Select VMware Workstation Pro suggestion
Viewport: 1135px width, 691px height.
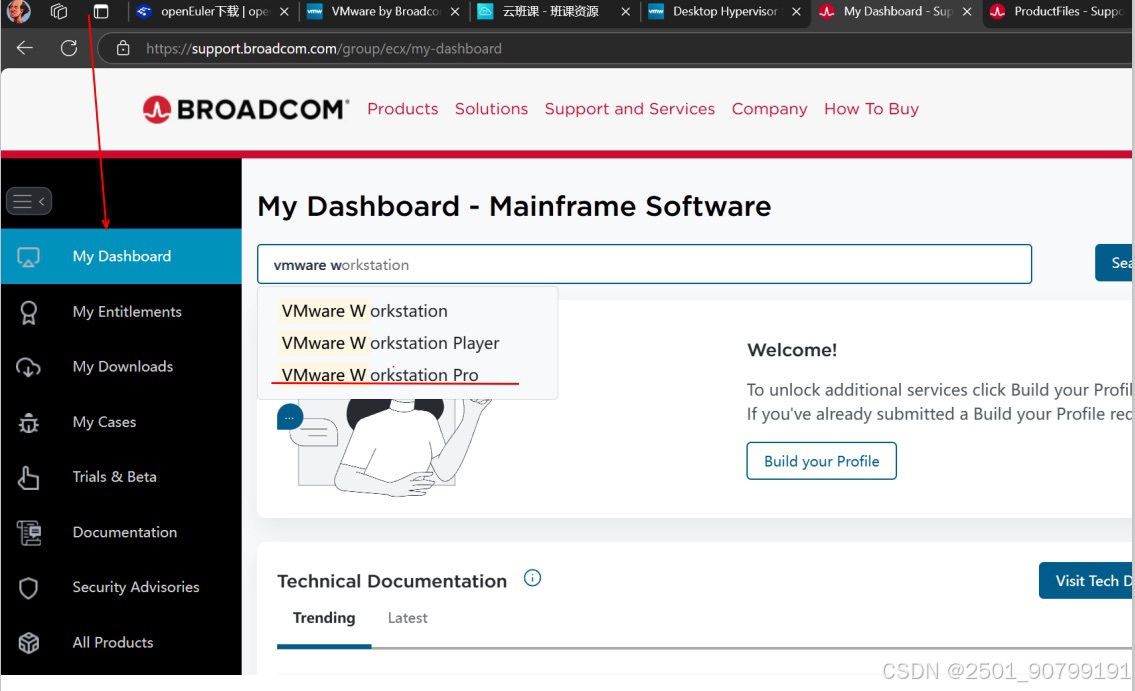coord(380,375)
